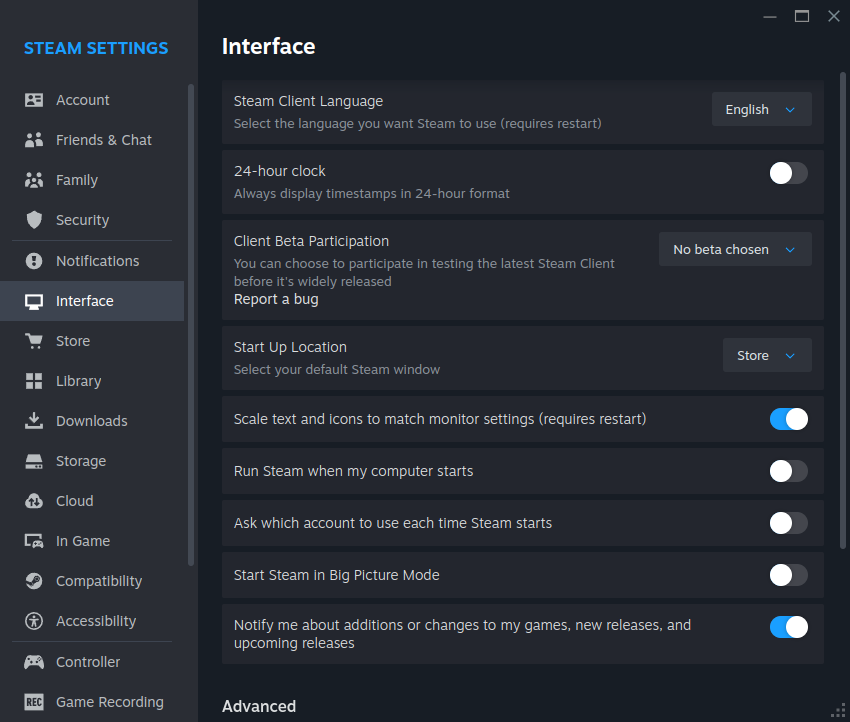Enable the 24-hour clock toggle
Screen dimensions: 850x722
[x=788, y=173]
